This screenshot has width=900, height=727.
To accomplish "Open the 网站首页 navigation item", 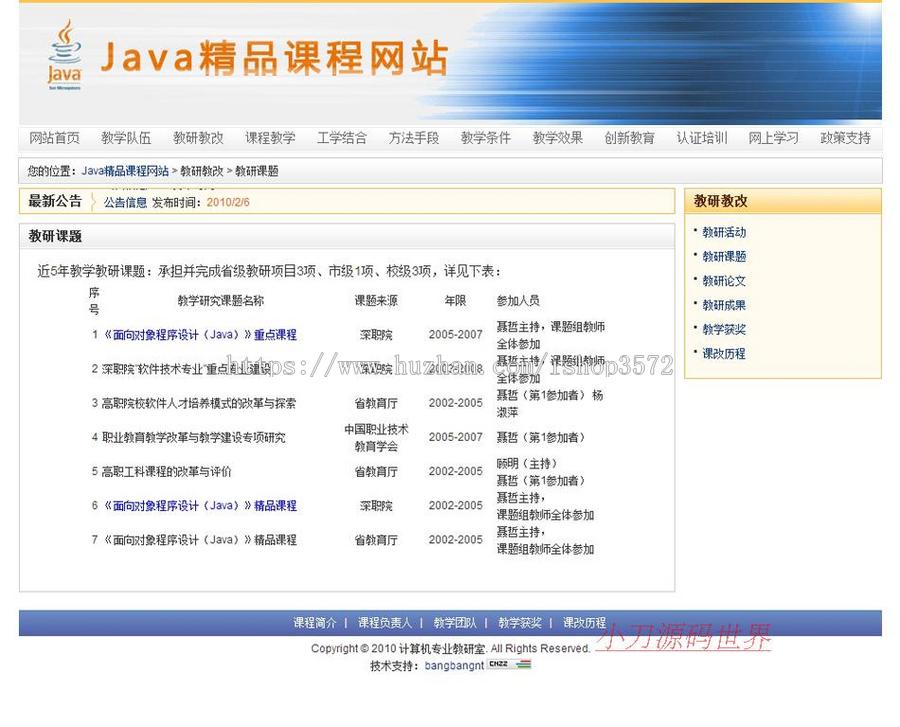I will [53, 138].
